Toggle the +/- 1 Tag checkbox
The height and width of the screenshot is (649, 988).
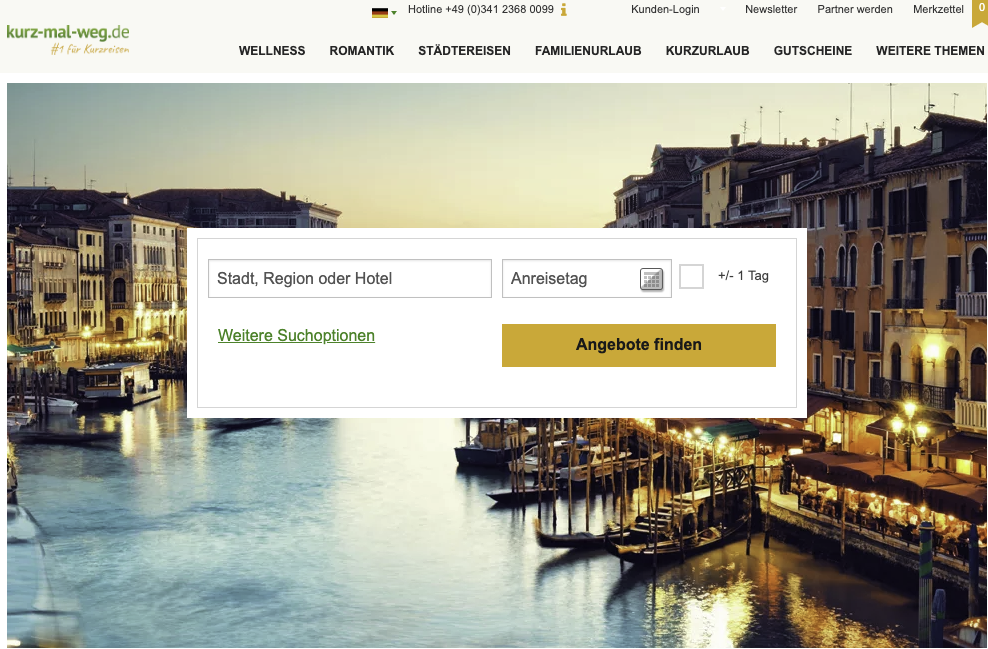point(691,277)
